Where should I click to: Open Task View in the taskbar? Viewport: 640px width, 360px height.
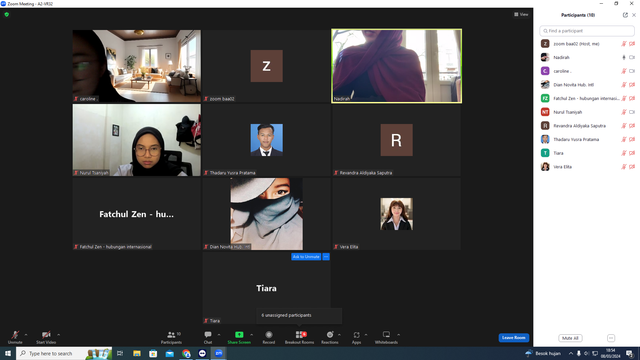click(x=120, y=353)
